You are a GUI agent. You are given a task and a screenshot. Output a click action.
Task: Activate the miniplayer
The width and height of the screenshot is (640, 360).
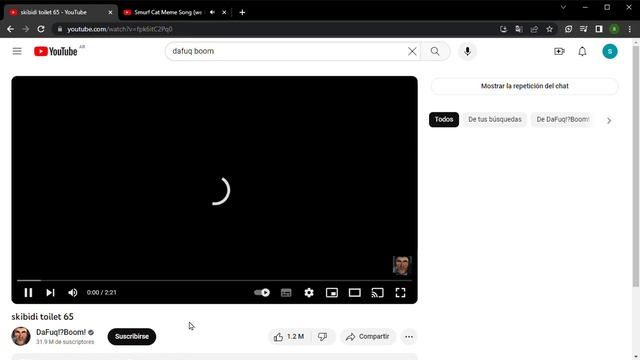tap(332, 293)
